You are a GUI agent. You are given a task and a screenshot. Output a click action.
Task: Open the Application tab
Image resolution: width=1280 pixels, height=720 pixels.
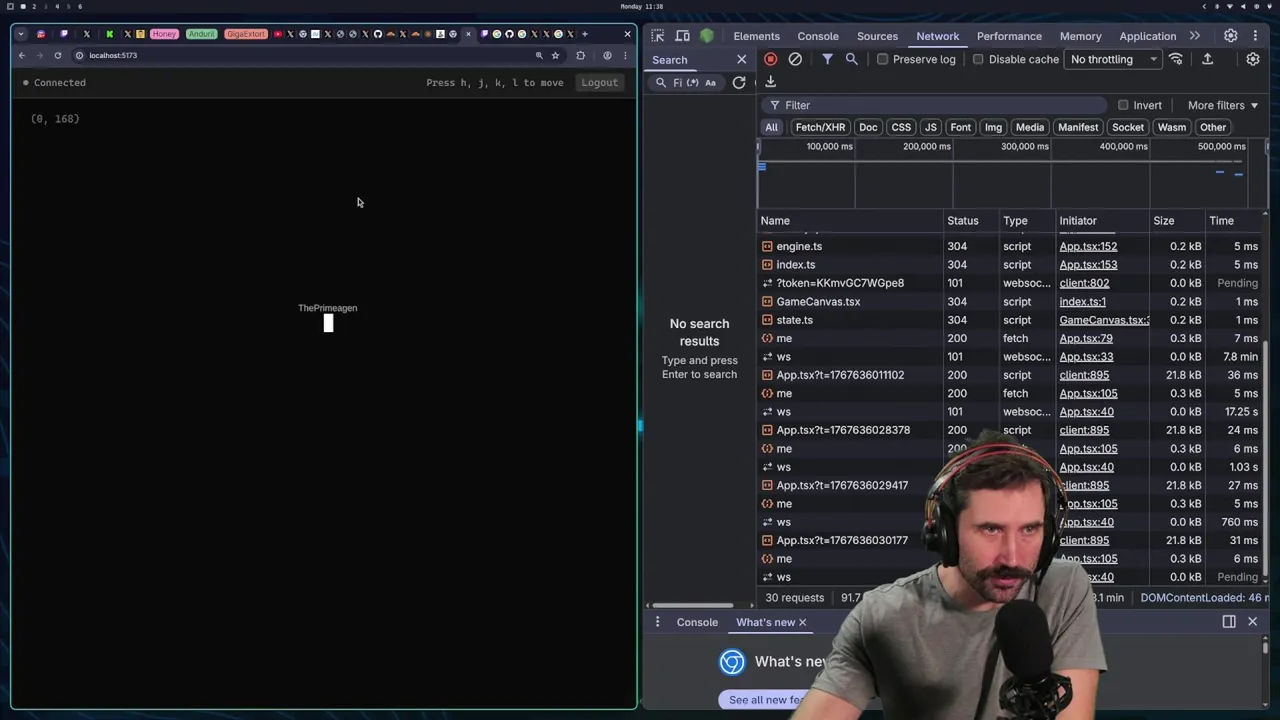tap(1147, 36)
